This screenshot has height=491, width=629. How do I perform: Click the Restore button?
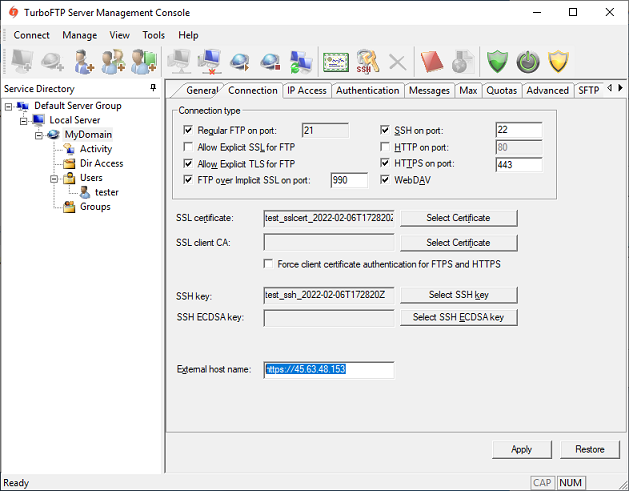click(x=590, y=449)
